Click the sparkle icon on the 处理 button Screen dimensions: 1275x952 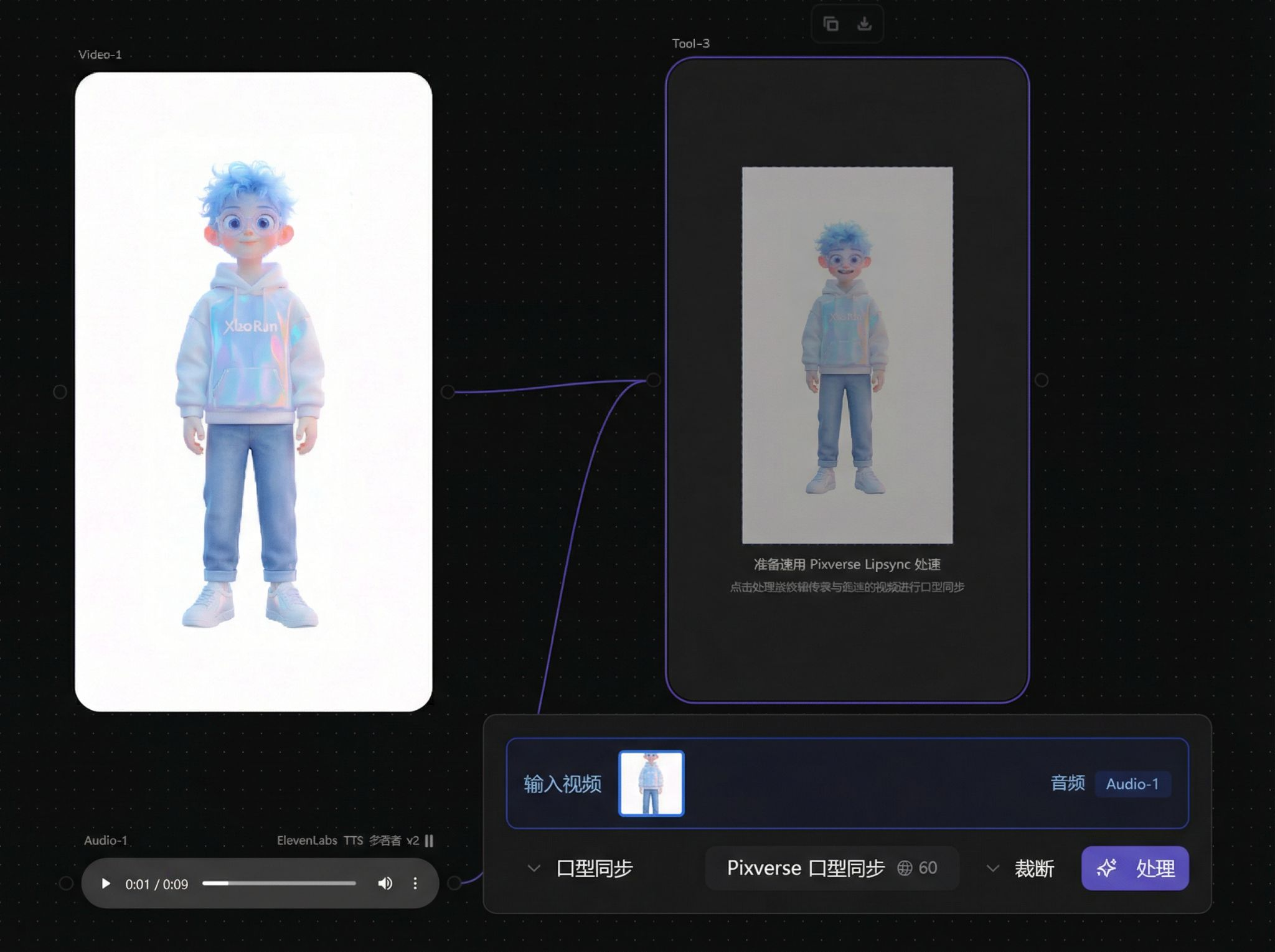point(1106,868)
